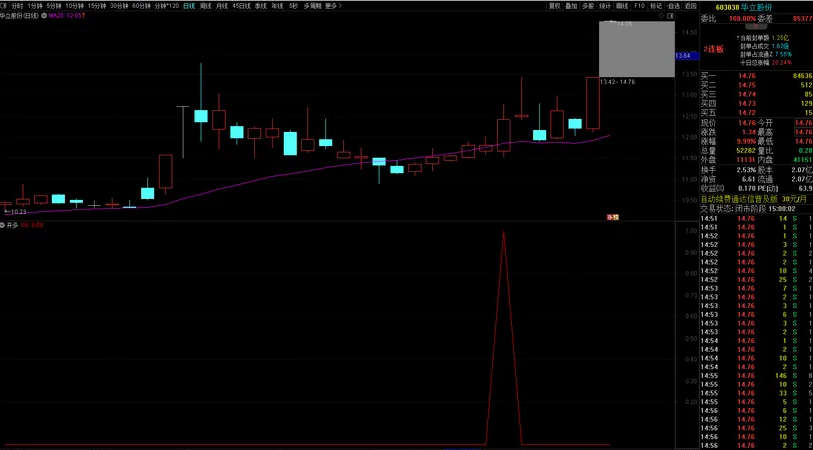This screenshot has width=813, height=450.
Task: Click the 十日总涨幅 stat line
Action: pos(765,62)
